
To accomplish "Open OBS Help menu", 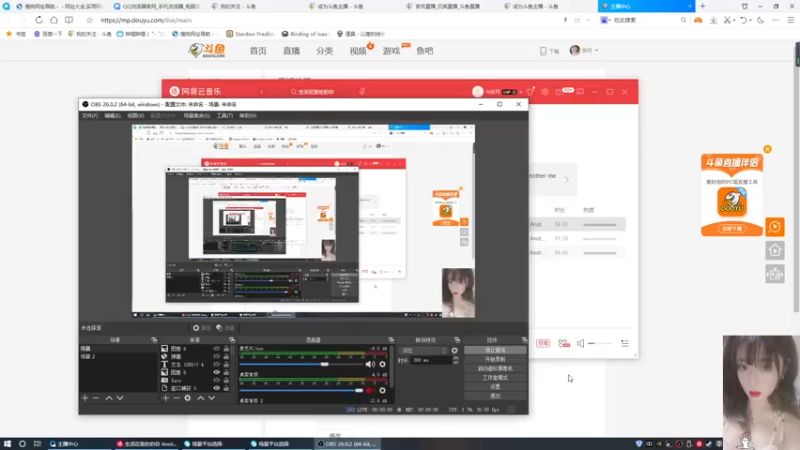I will (x=248, y=116).
